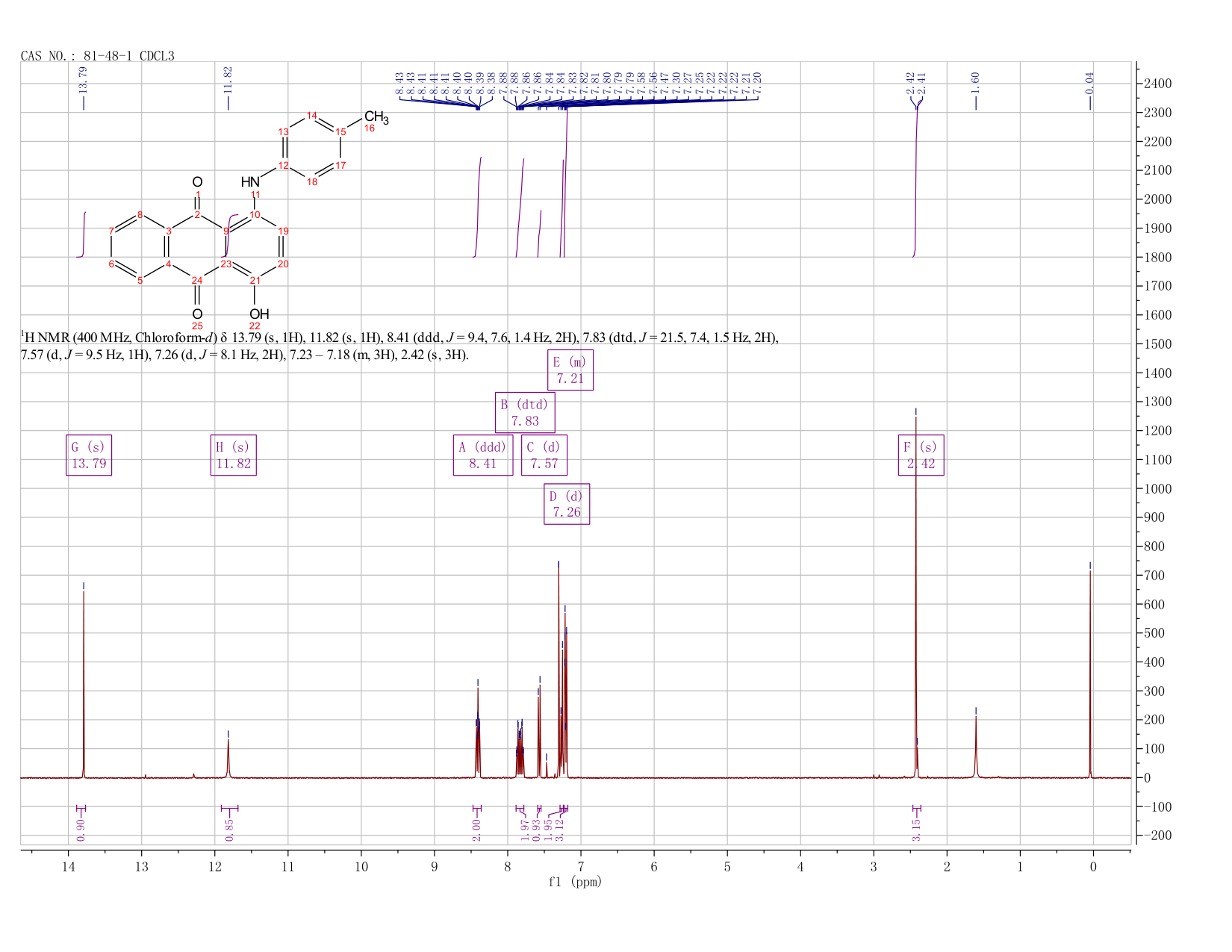1232x952 pixels.
Task: Select the 'H (s) 11.82' multiplet box
Action: [234, 455]
